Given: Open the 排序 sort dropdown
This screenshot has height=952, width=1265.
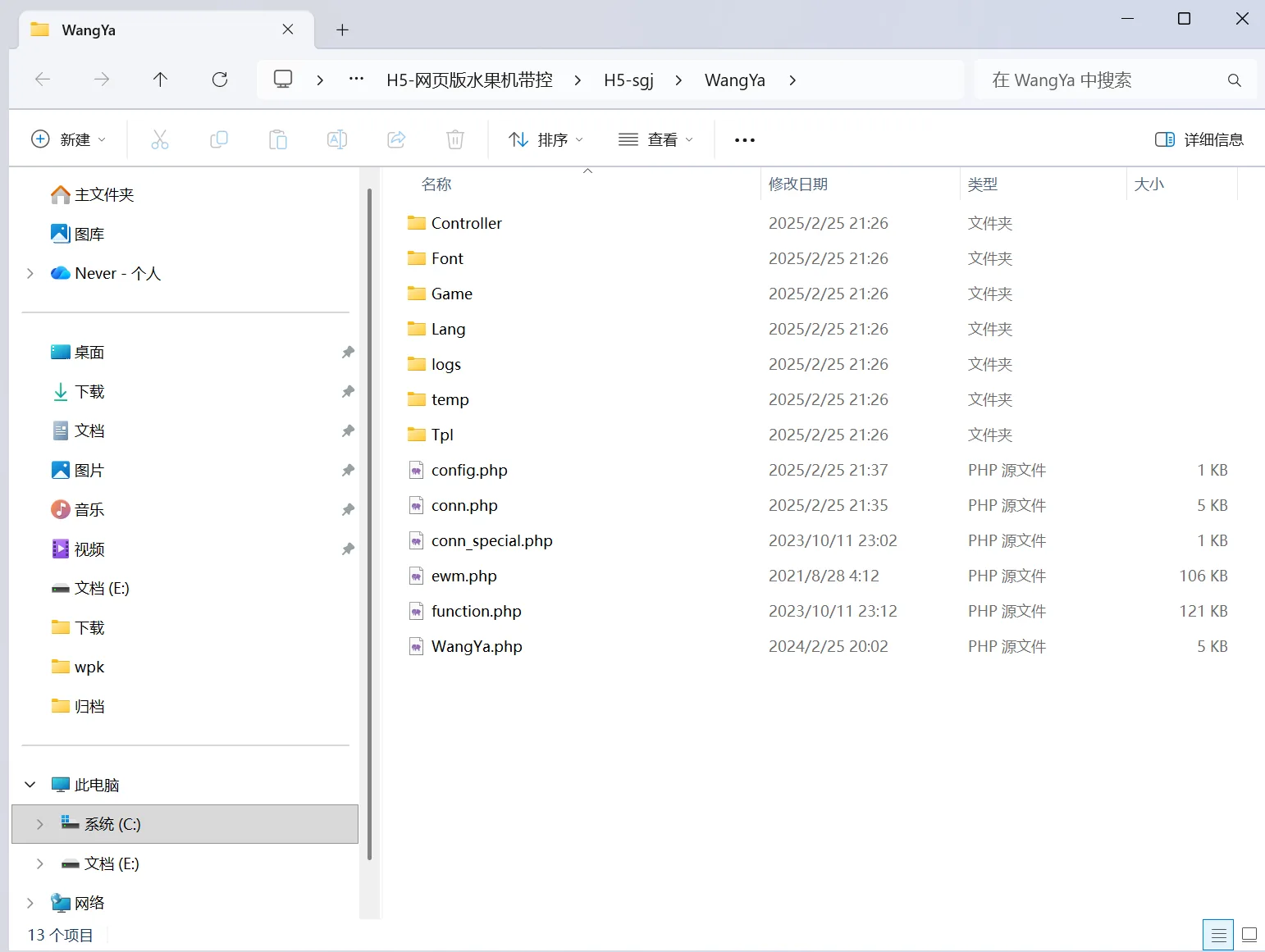Looking at the screenshot, I should pyautogui.click(x=546, y=139).
